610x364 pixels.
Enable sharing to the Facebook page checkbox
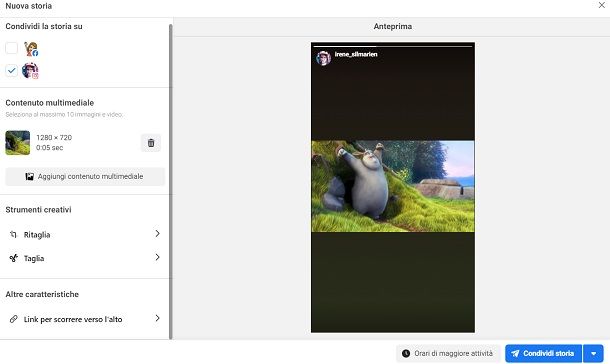[11, 48]
